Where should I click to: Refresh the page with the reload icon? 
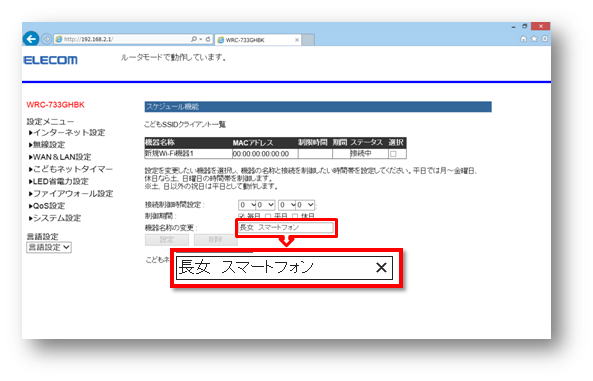point(208,39)
